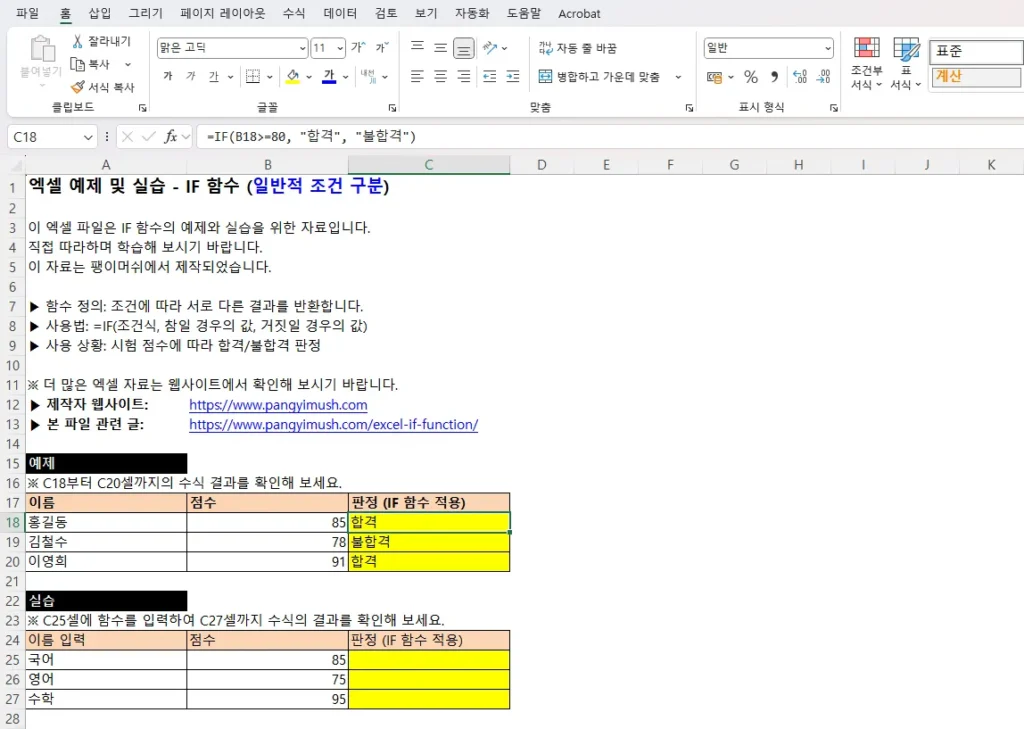Switch to 삽입 (Insert) tab

(100, 13)
